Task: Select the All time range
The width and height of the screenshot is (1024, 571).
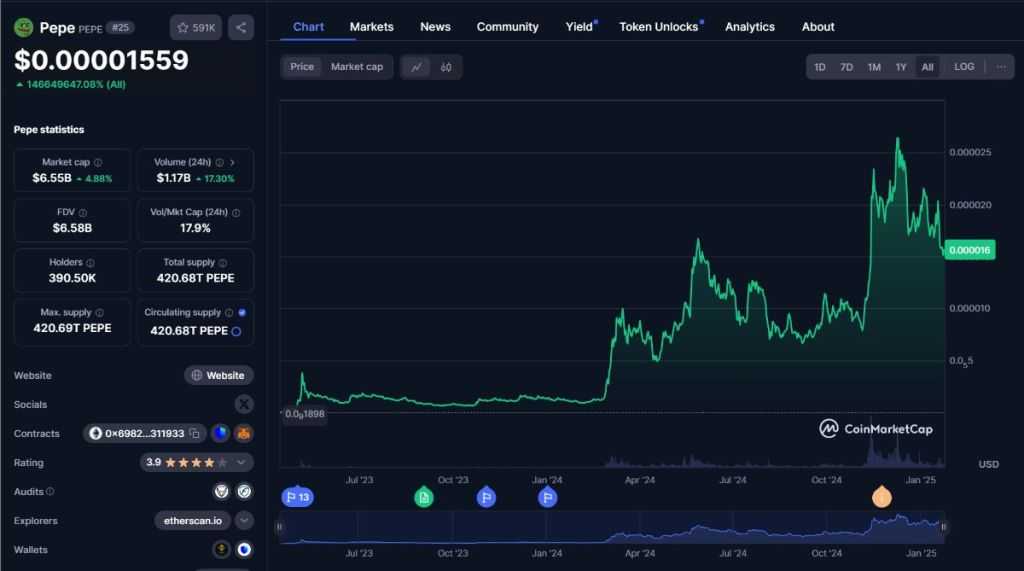Action: click(927, 67)
